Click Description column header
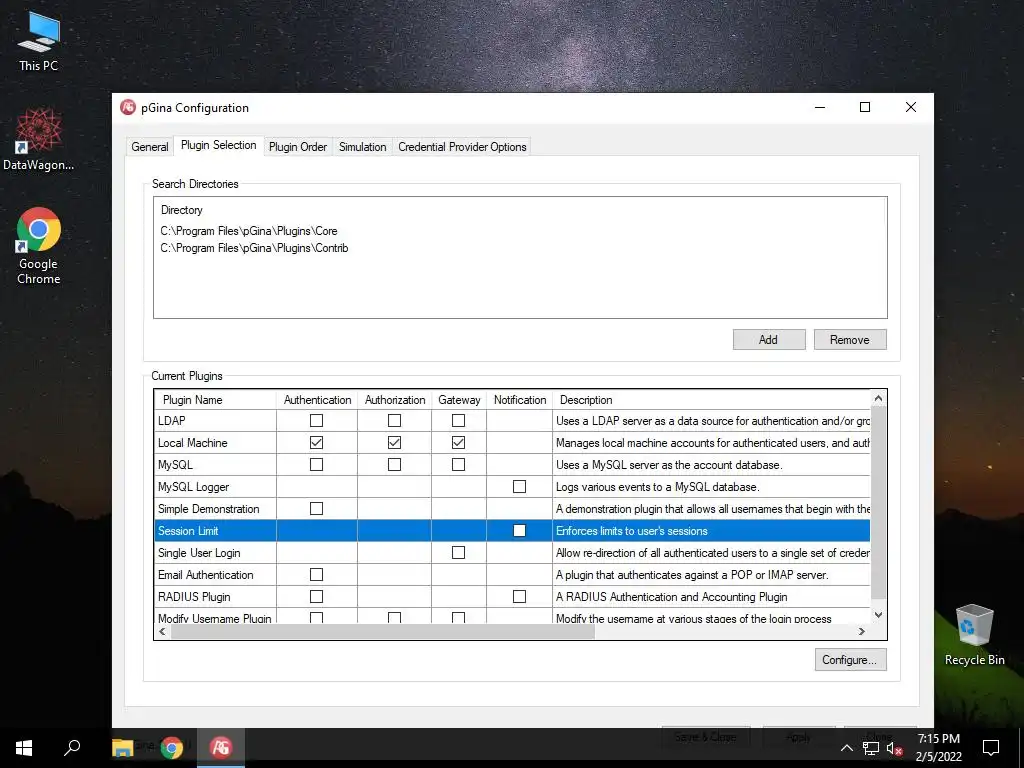The height and width of the screenshot is (768, 1024). pyautogui.click(x=712, y=400)
